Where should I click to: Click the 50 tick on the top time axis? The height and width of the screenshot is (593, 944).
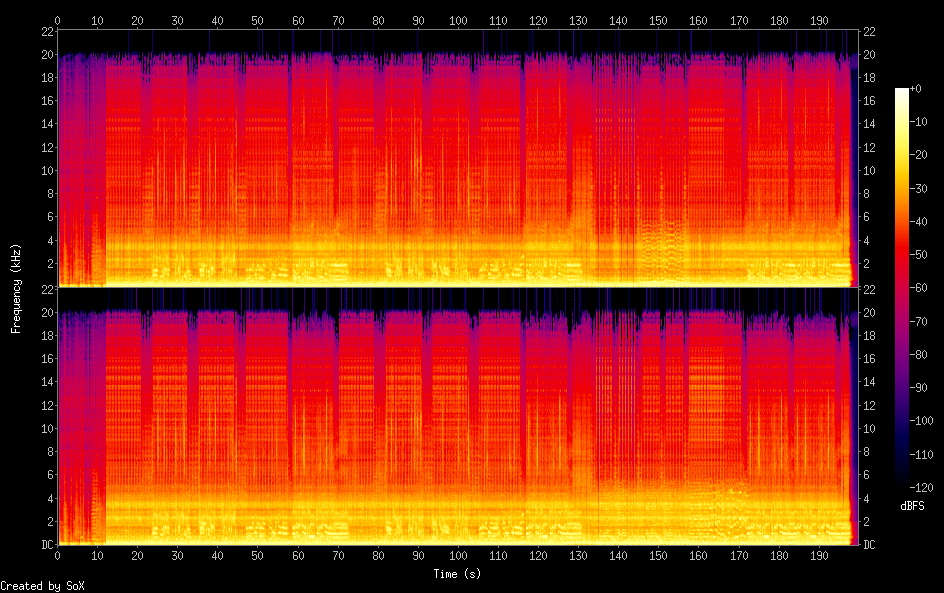257,20
